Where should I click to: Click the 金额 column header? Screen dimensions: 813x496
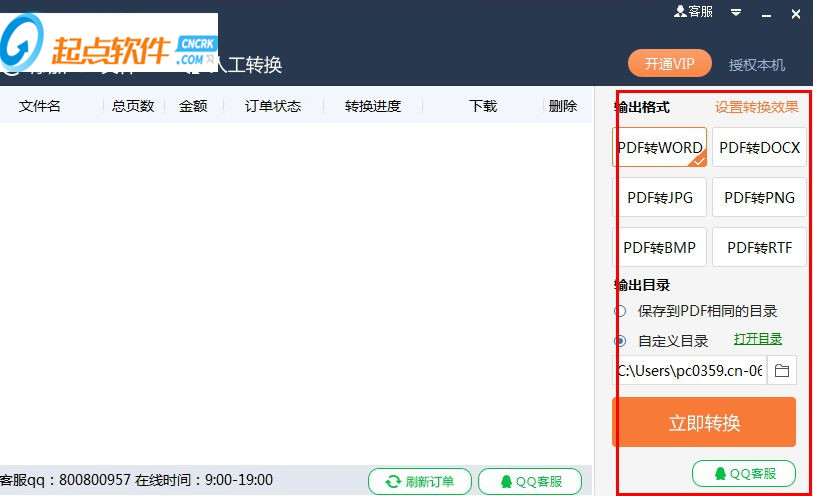(193, 106)
